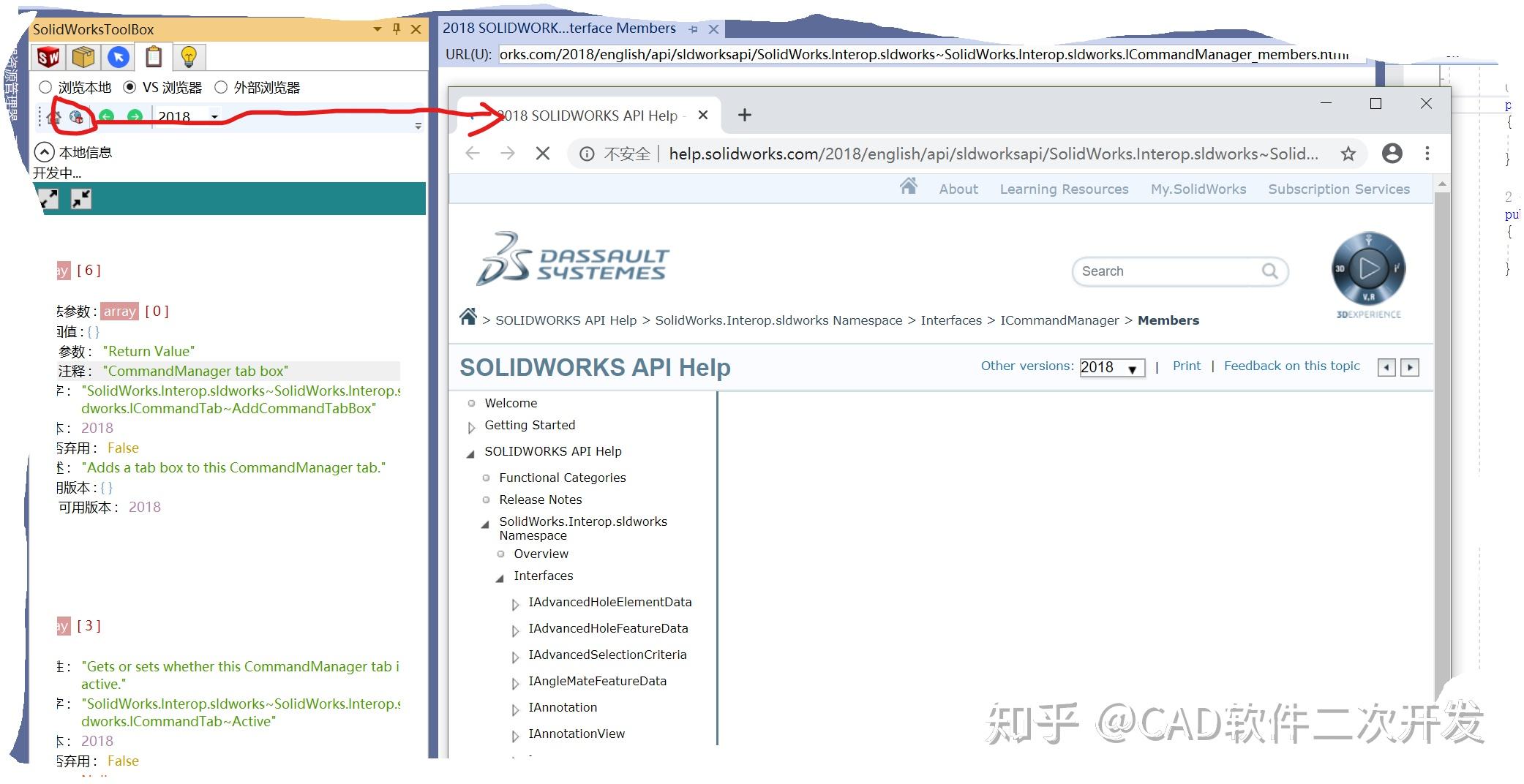Click the green forward arrow navigation icon

pyautogui.click(x=135, y=117)
